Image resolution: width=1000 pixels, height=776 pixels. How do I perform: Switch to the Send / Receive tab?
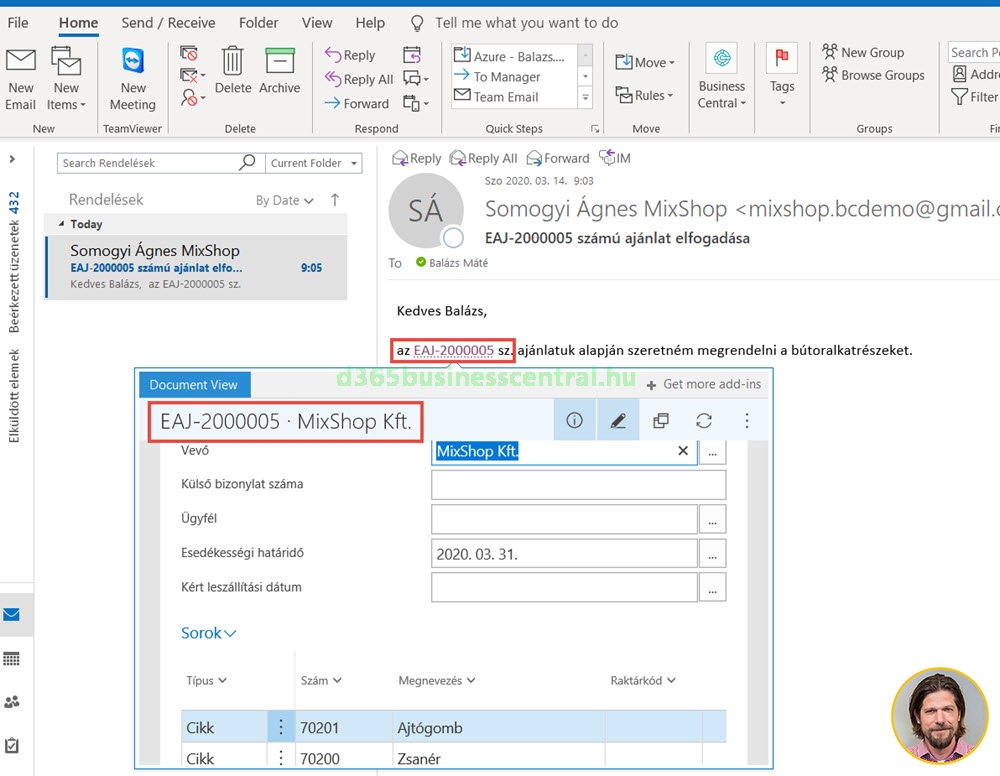[168, 23]
